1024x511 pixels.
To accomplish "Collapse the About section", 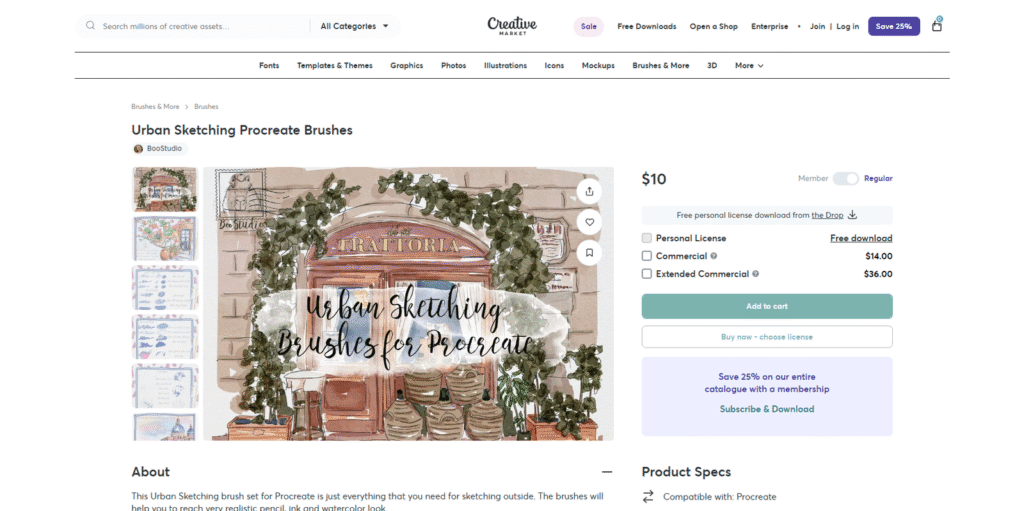I will [x=607, y=472].
